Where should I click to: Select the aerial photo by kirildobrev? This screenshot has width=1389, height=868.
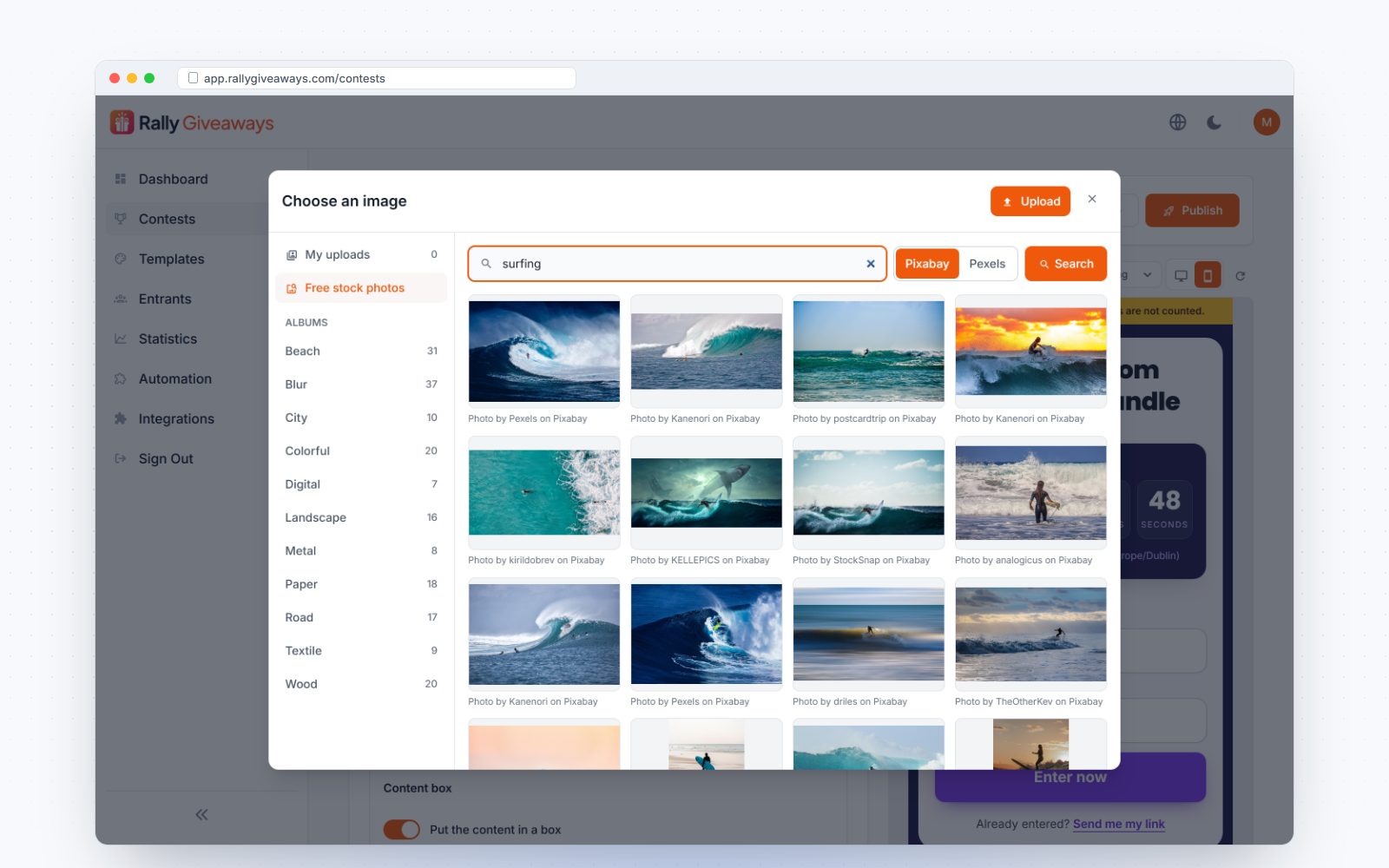coord(544,493)
